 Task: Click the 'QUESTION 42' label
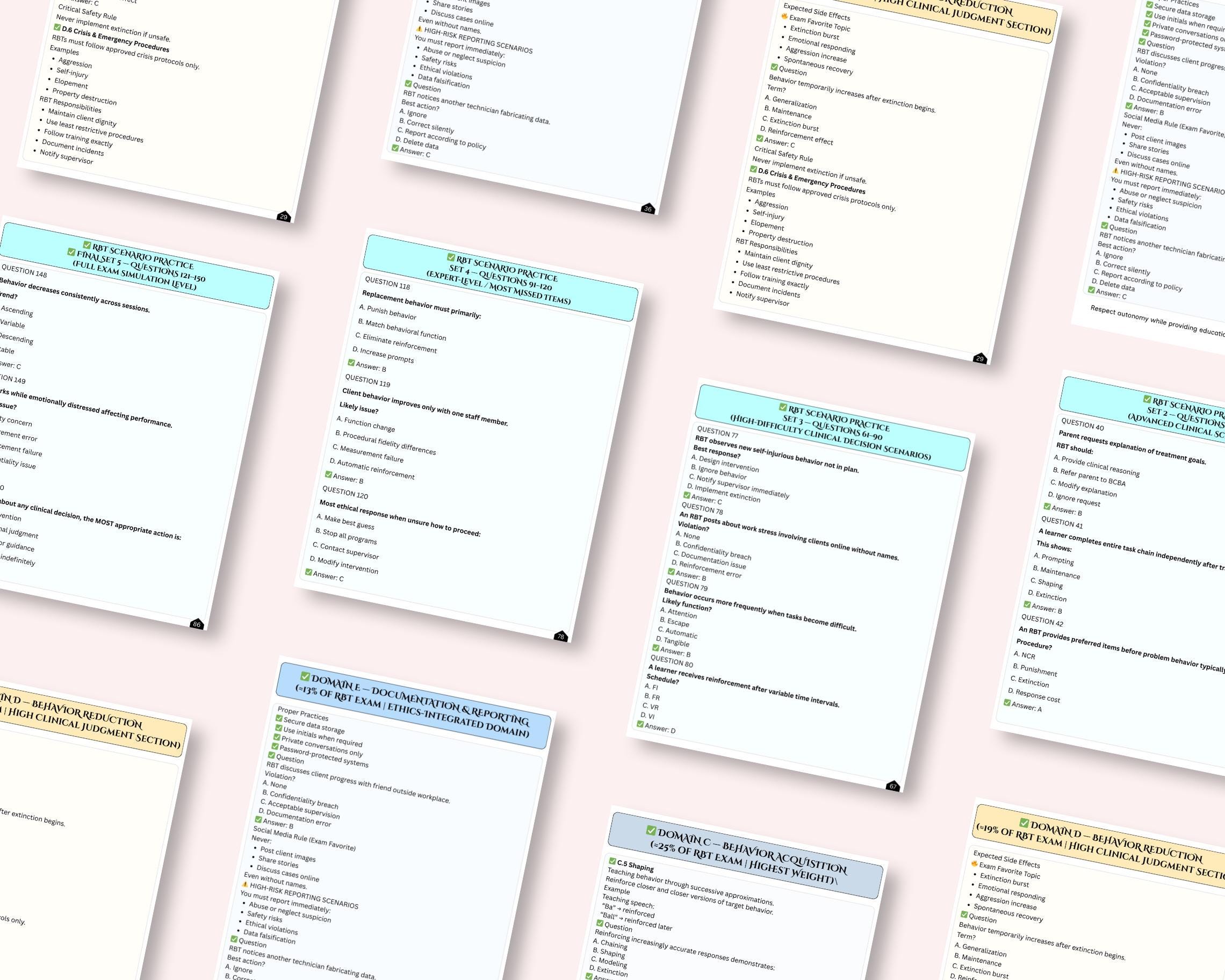click(1042, 620)
